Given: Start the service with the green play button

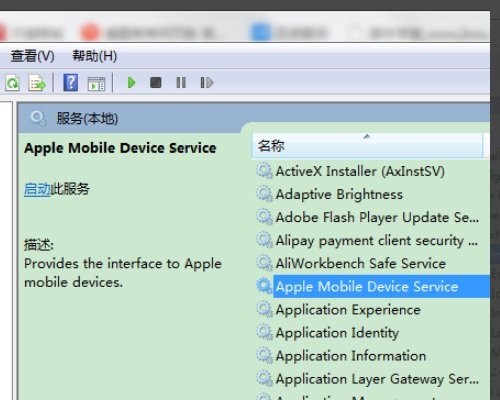Looking at the screenshot, I should [x=132, y=83].
